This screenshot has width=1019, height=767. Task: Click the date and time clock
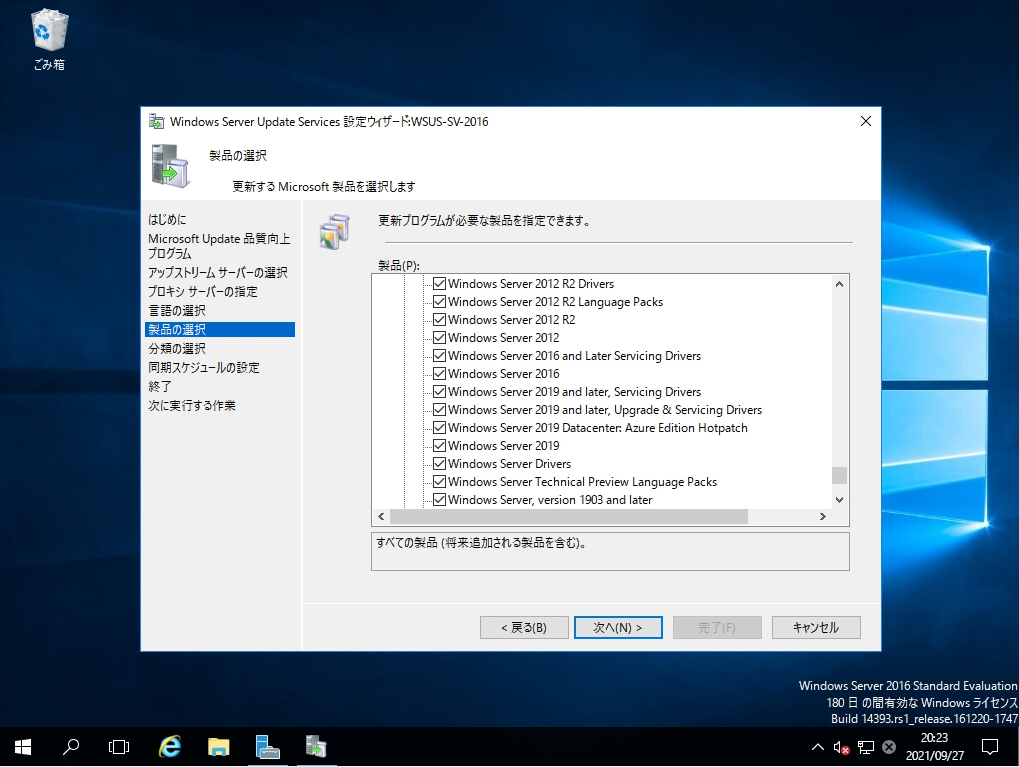[x=935, y=747]
